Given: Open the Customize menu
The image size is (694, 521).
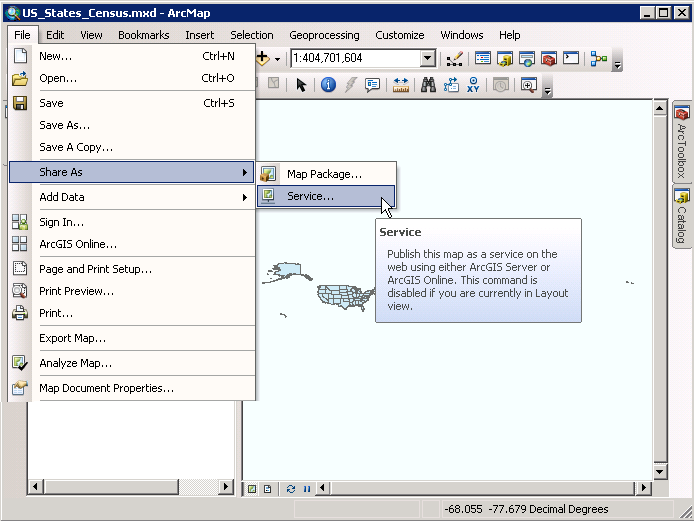Looking at the screenshot, I should 400,35.
